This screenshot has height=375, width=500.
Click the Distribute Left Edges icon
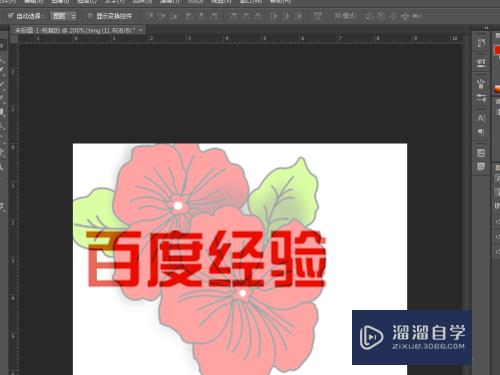click(x=274, y=16)
